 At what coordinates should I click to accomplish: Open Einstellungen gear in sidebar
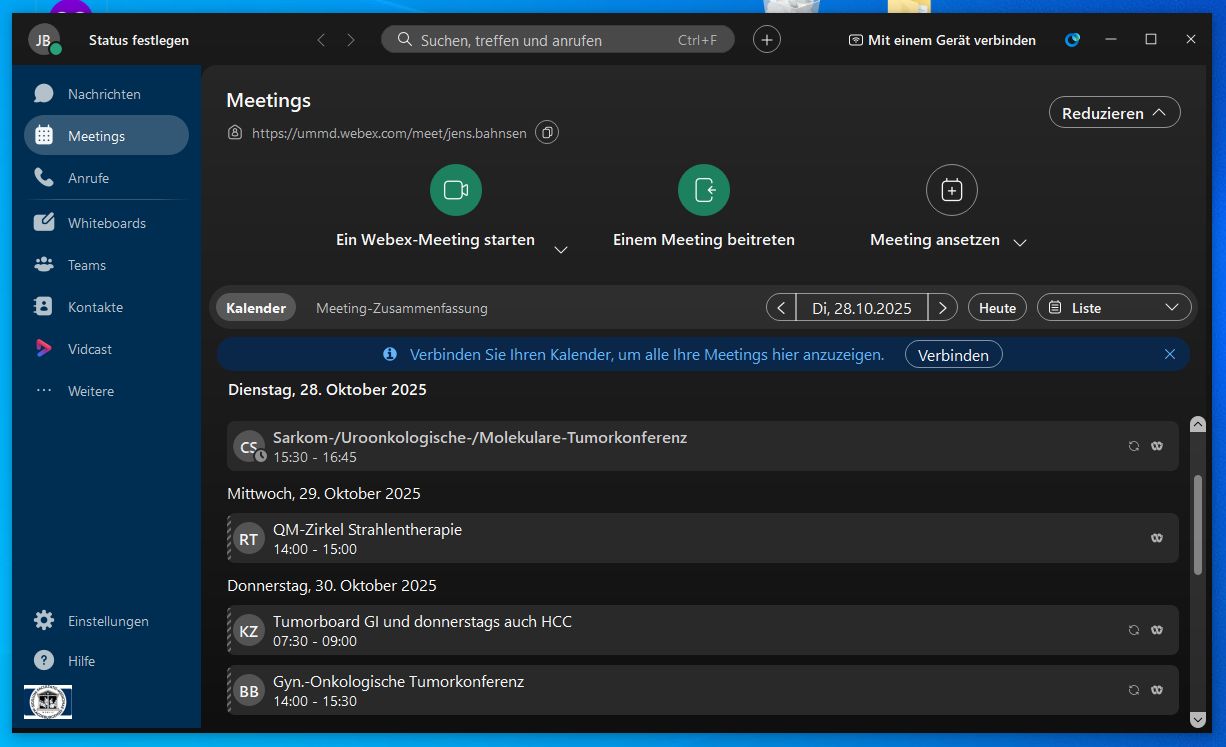click(x=107, y=621)
